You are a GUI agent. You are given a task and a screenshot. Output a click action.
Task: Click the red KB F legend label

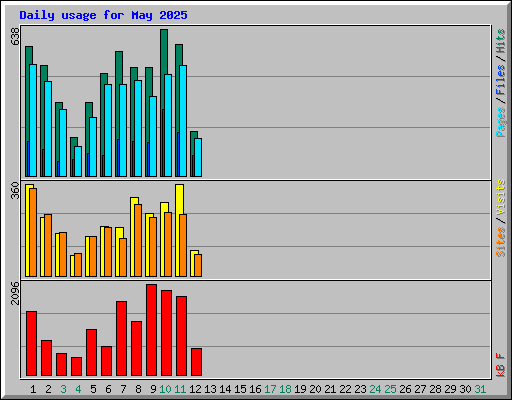point(500,365)
